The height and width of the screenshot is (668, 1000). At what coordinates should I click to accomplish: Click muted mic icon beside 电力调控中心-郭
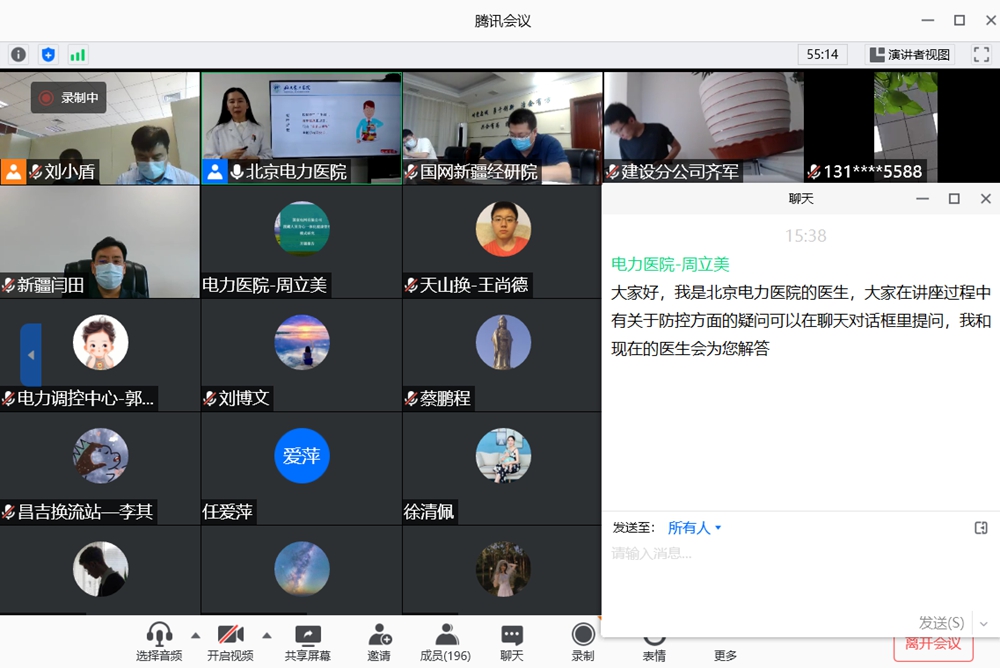pos(9,399)
